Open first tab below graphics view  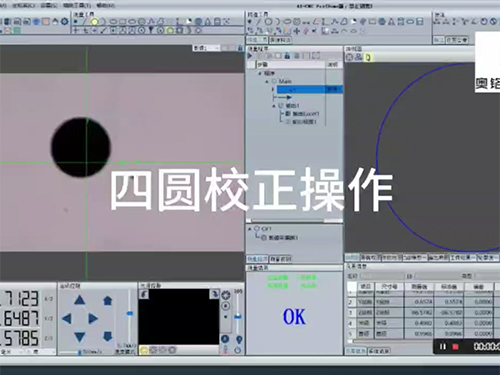click(x=352, y=257)
